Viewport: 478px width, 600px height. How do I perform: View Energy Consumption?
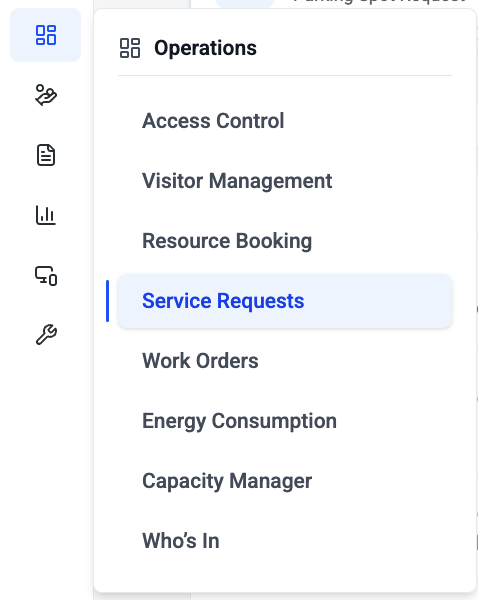[285, 421]
